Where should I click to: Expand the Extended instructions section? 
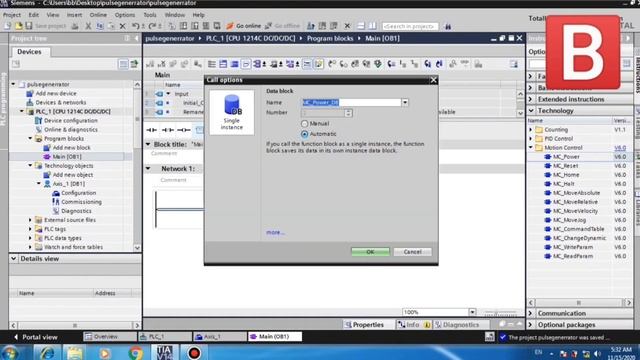531,99
